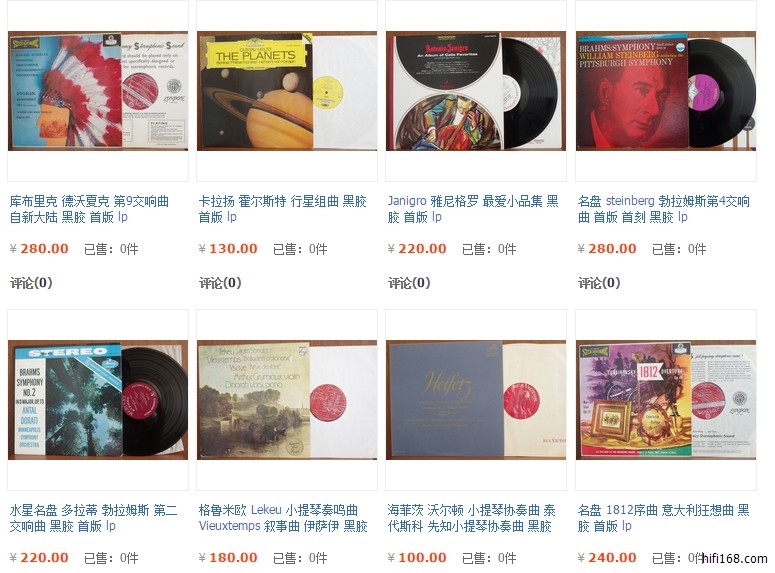Open the Brahms Steinberg Pittsburgh Symphony image

coord(666,91)
